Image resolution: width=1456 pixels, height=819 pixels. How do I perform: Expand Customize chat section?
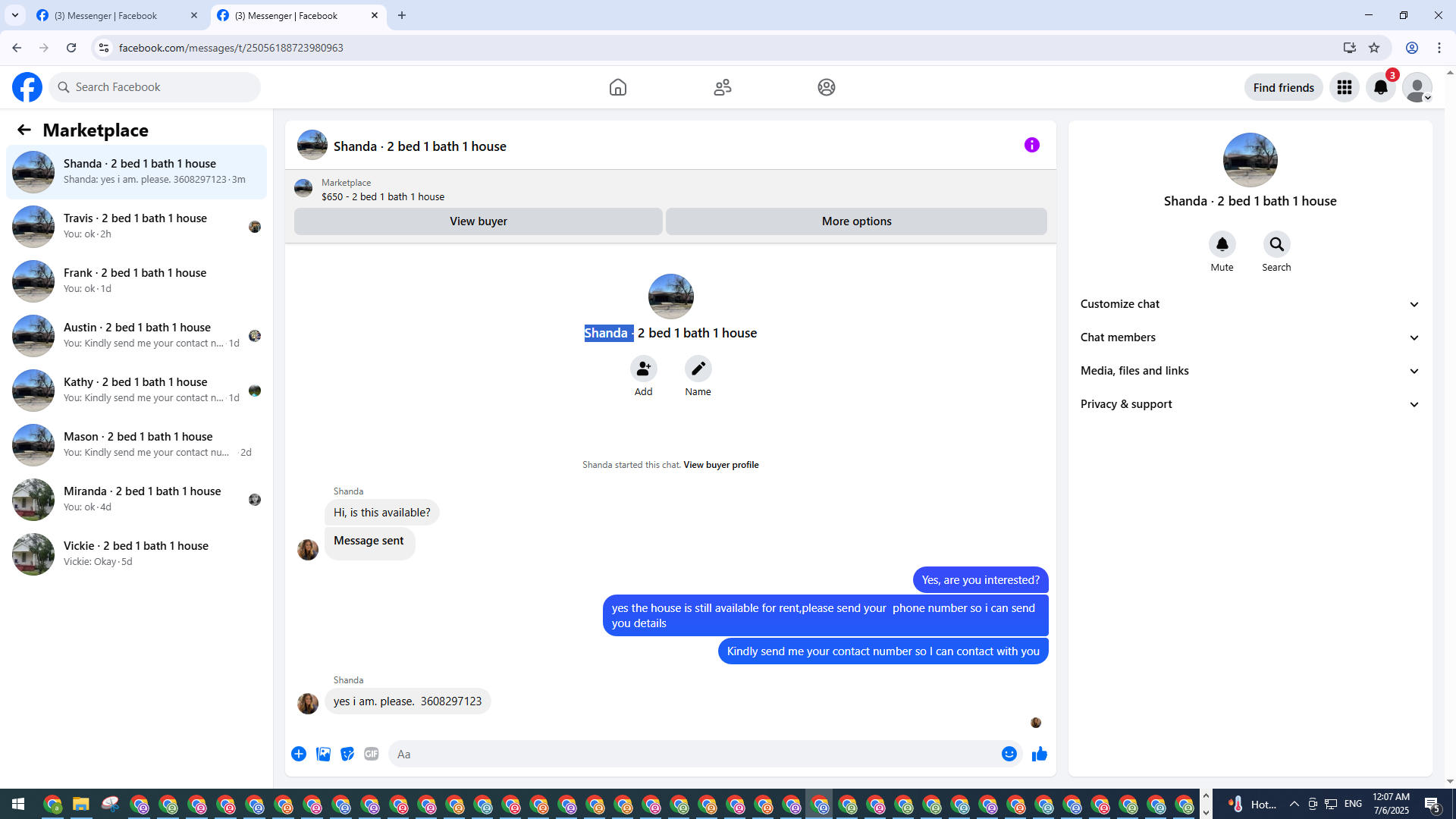1250,304
